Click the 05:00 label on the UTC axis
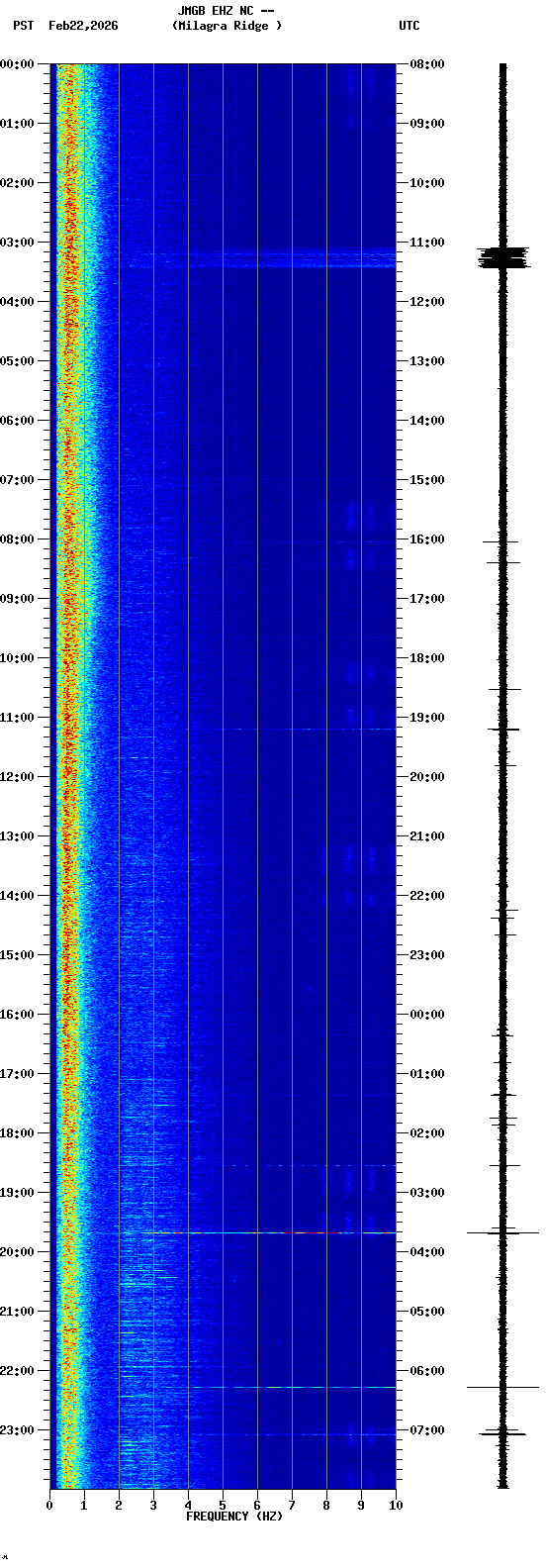 pos(427,1312)
